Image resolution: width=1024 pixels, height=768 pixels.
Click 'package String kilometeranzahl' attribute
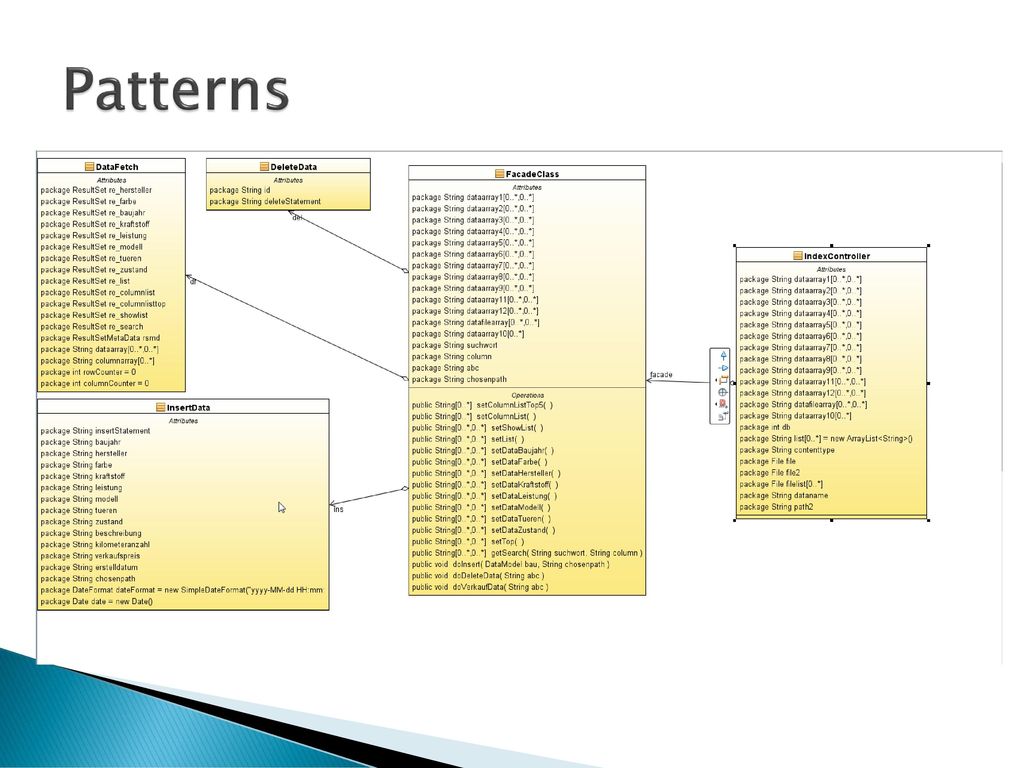95,545
